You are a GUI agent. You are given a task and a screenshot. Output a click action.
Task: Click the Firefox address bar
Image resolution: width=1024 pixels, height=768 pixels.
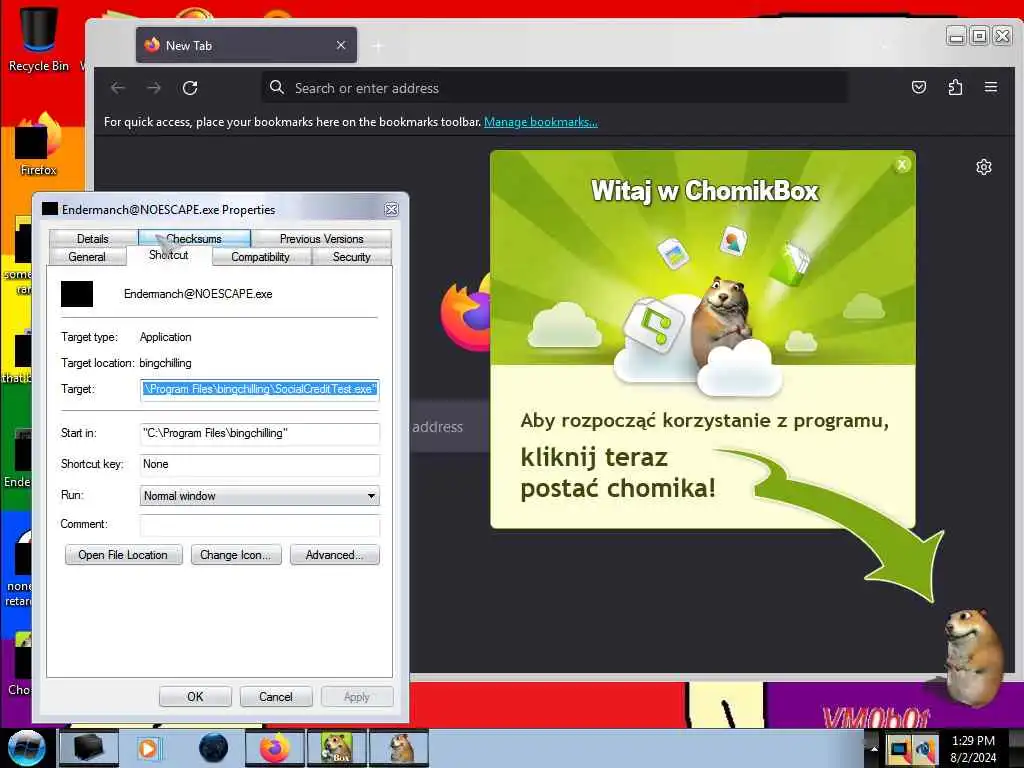[x=555, y=88]
